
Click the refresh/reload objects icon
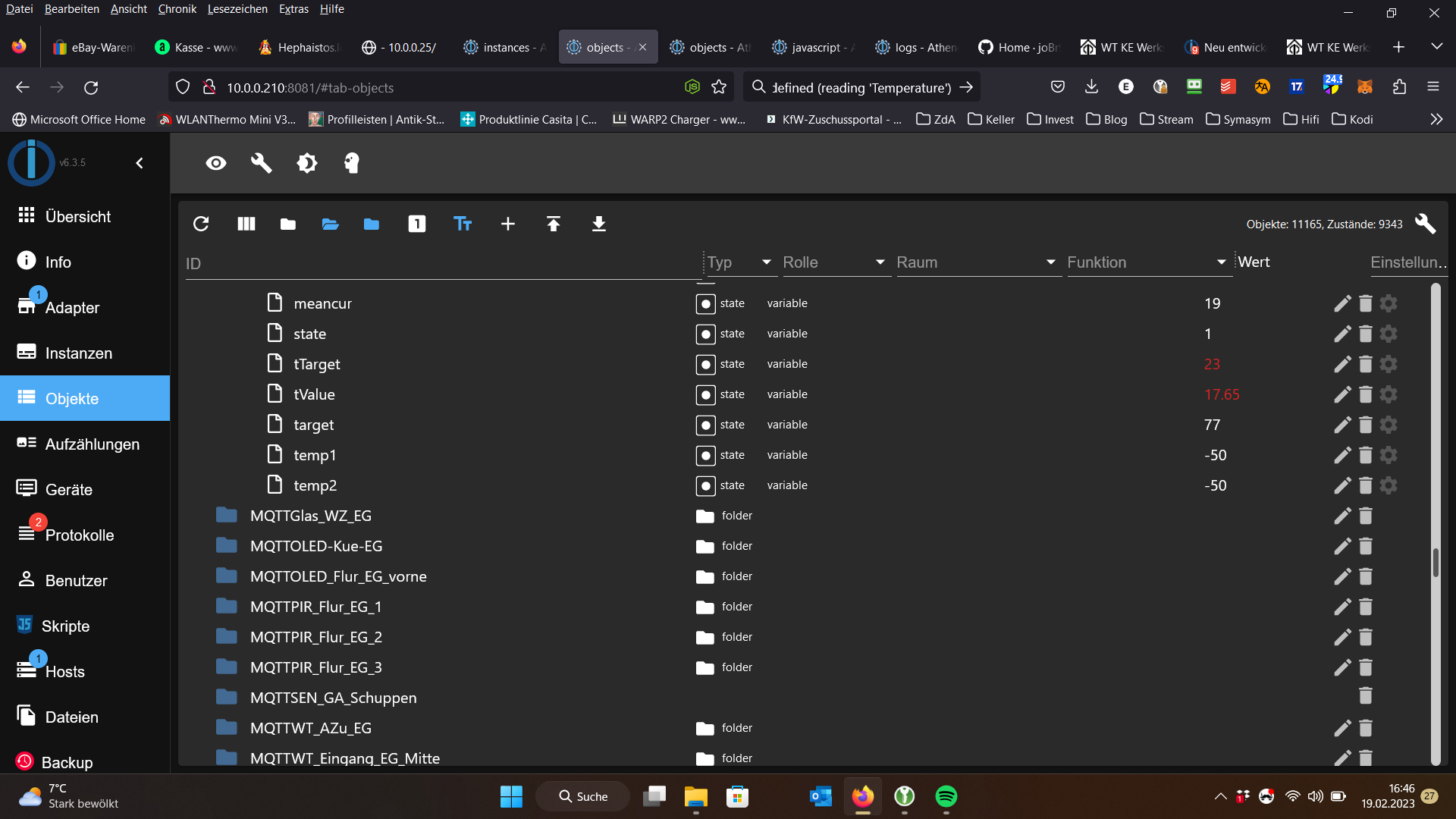pyautogui.click(x=201, y=224)
